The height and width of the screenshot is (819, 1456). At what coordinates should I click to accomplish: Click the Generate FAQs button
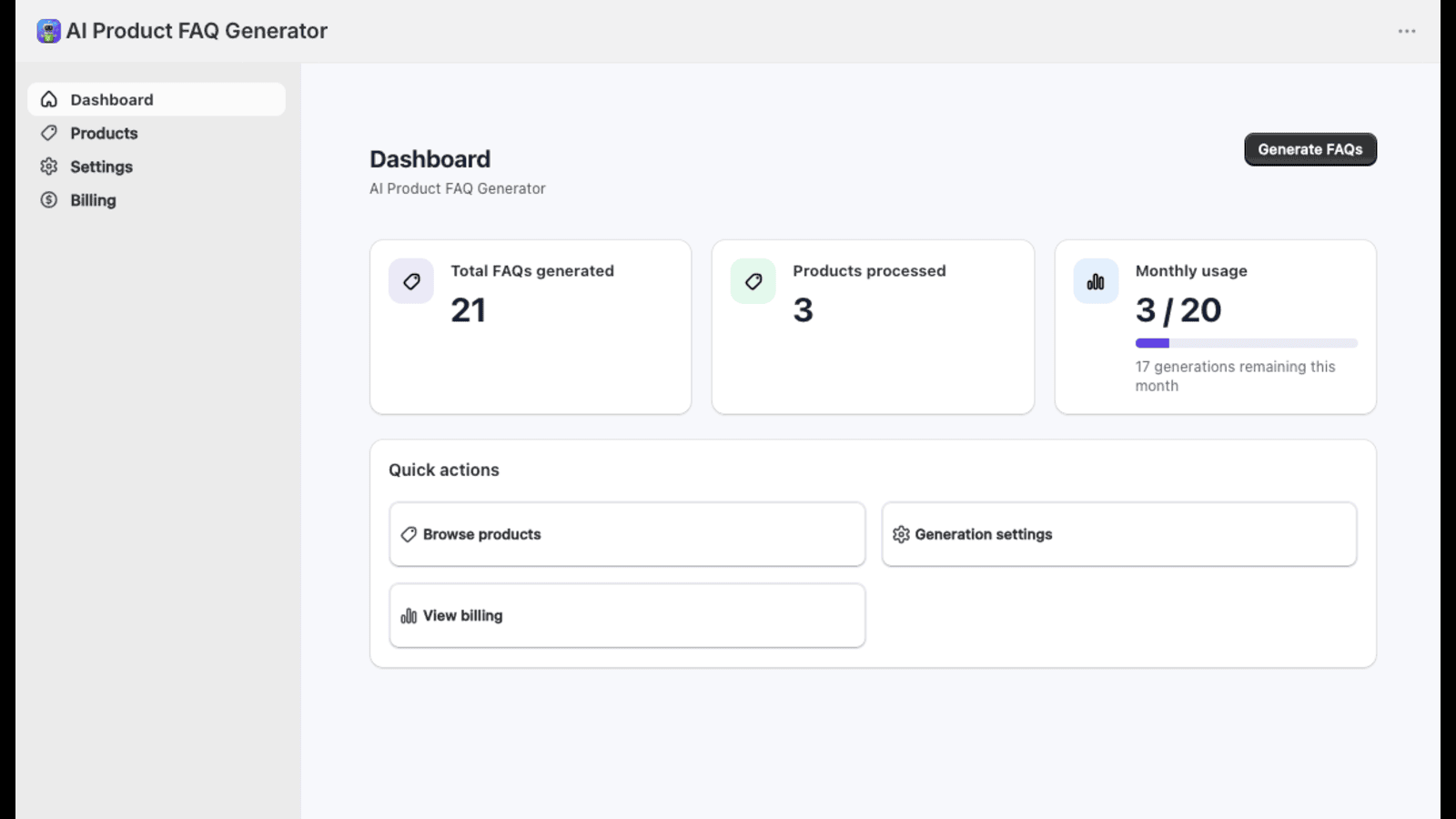click(x=1310, y=149)
